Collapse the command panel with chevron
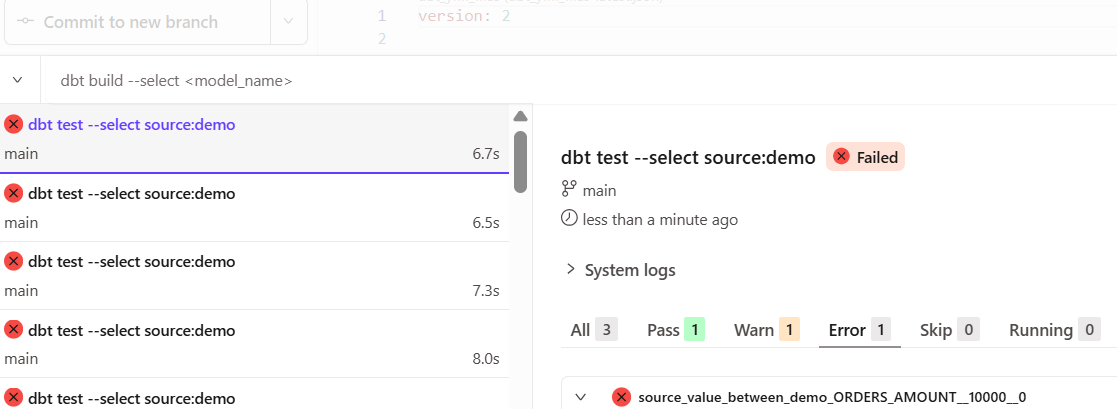 pyautogui.click(x=19, y=80)
